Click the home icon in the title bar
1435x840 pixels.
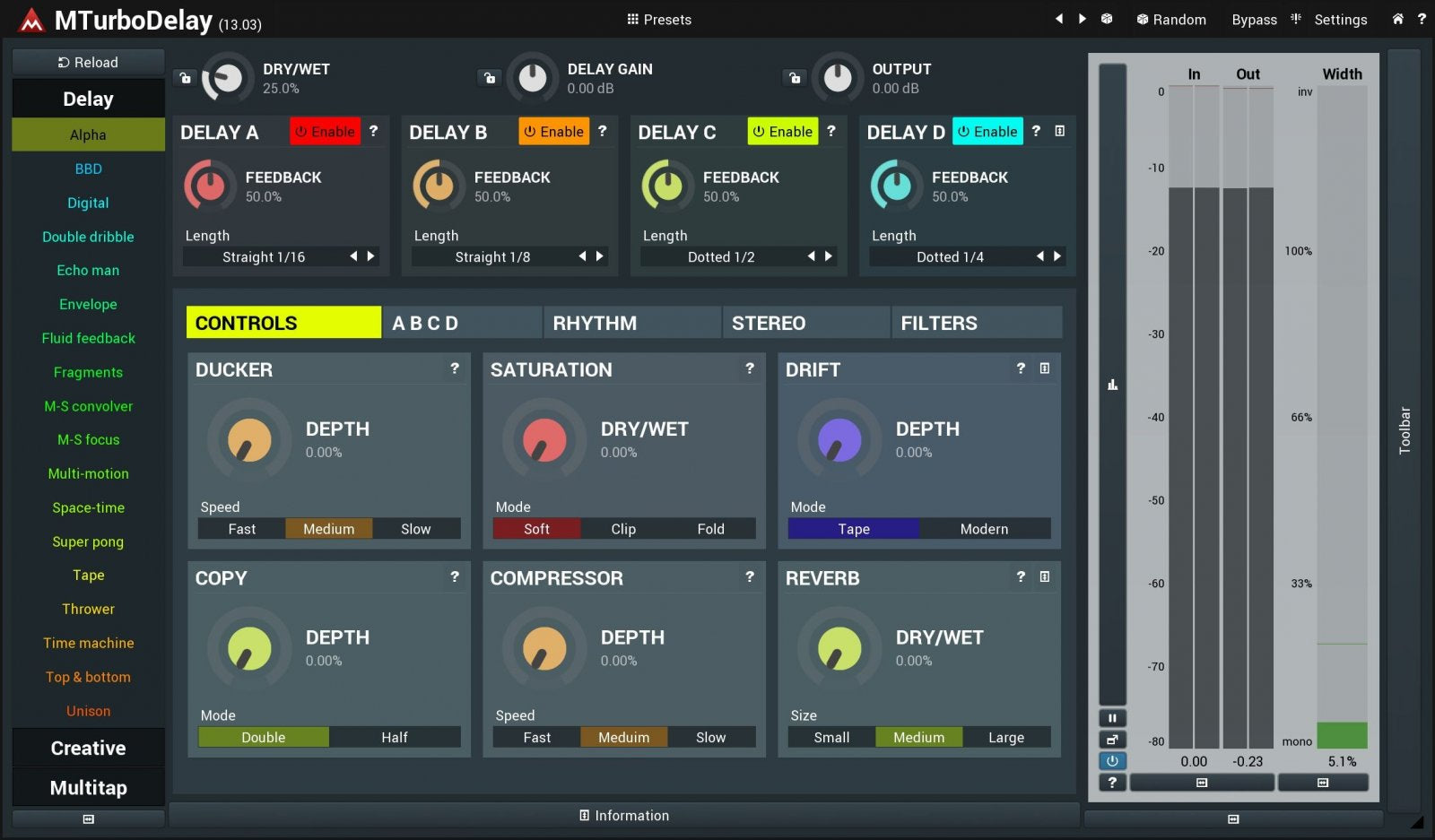[1398, 19]
